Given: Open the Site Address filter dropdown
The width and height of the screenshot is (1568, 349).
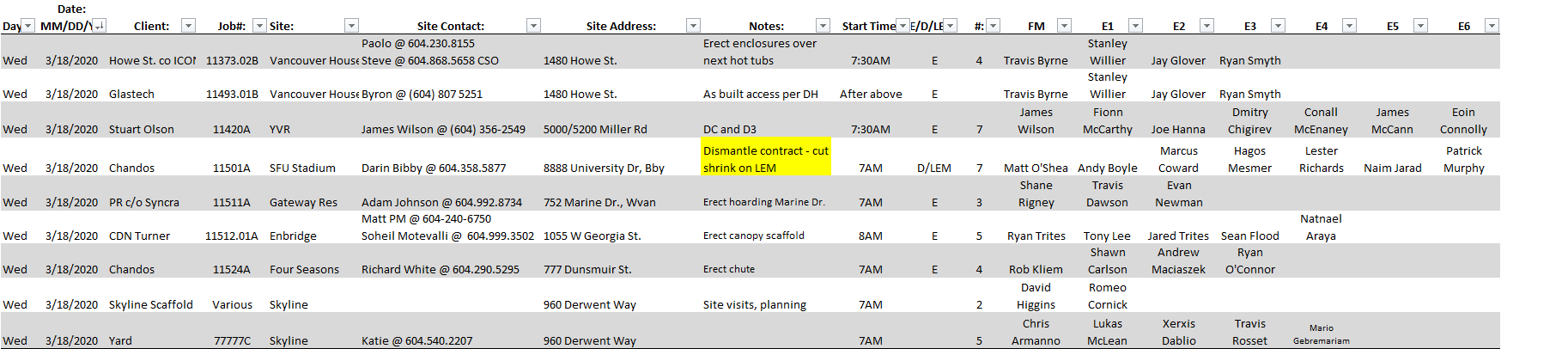Looking at the screenshot, I should (693, 26).
